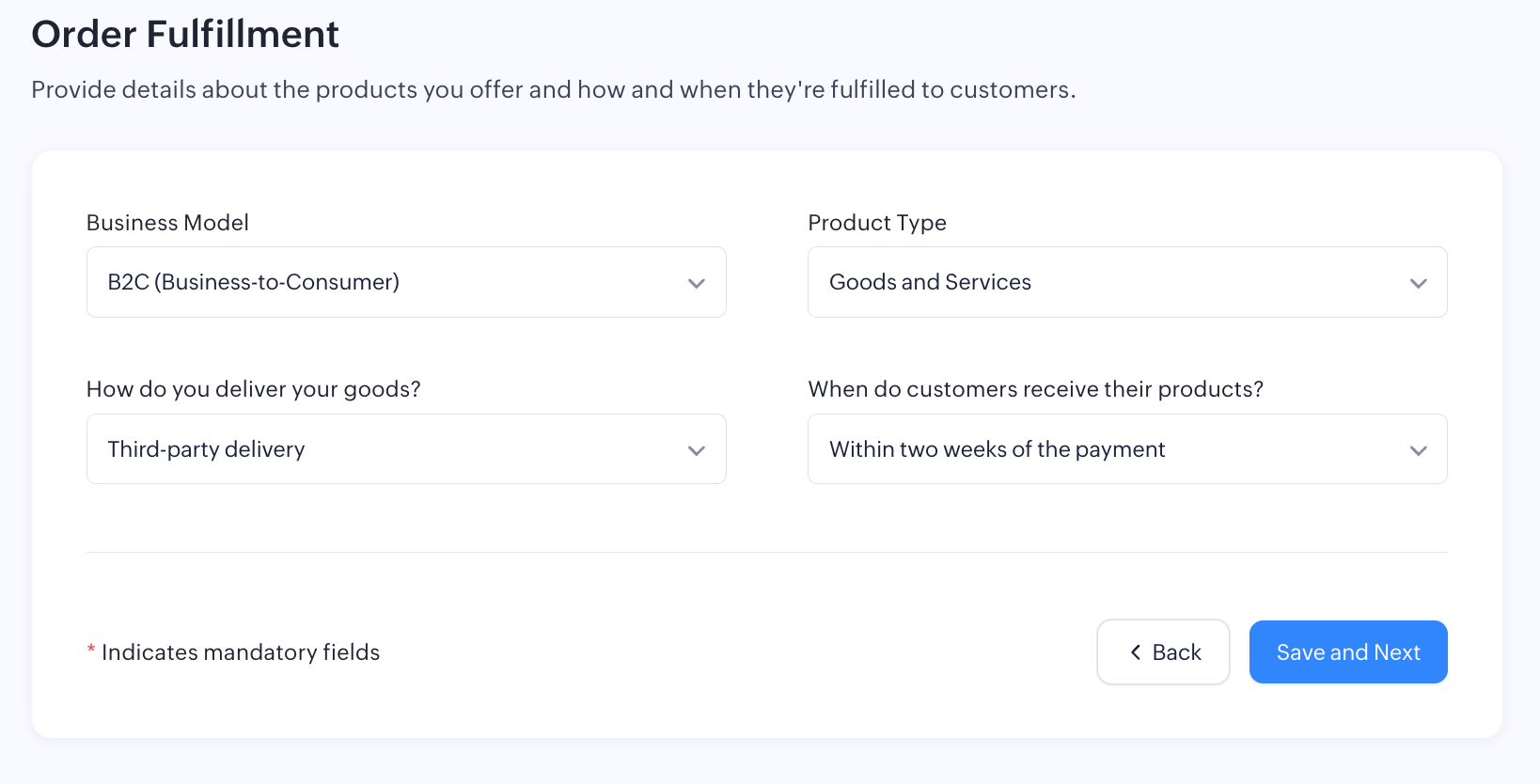
Task: Click the Back button
Action: pyautogui.click(x=1163, y=652)
